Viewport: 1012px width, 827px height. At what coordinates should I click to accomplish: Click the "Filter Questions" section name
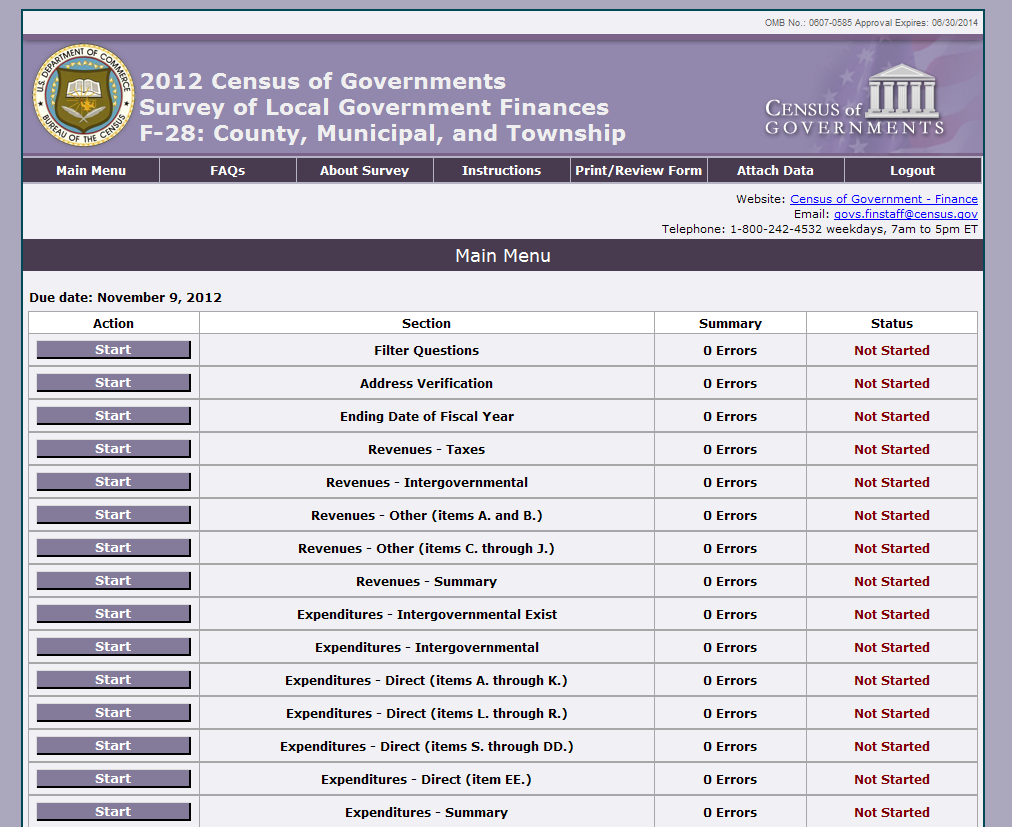(x=427, y=351)
